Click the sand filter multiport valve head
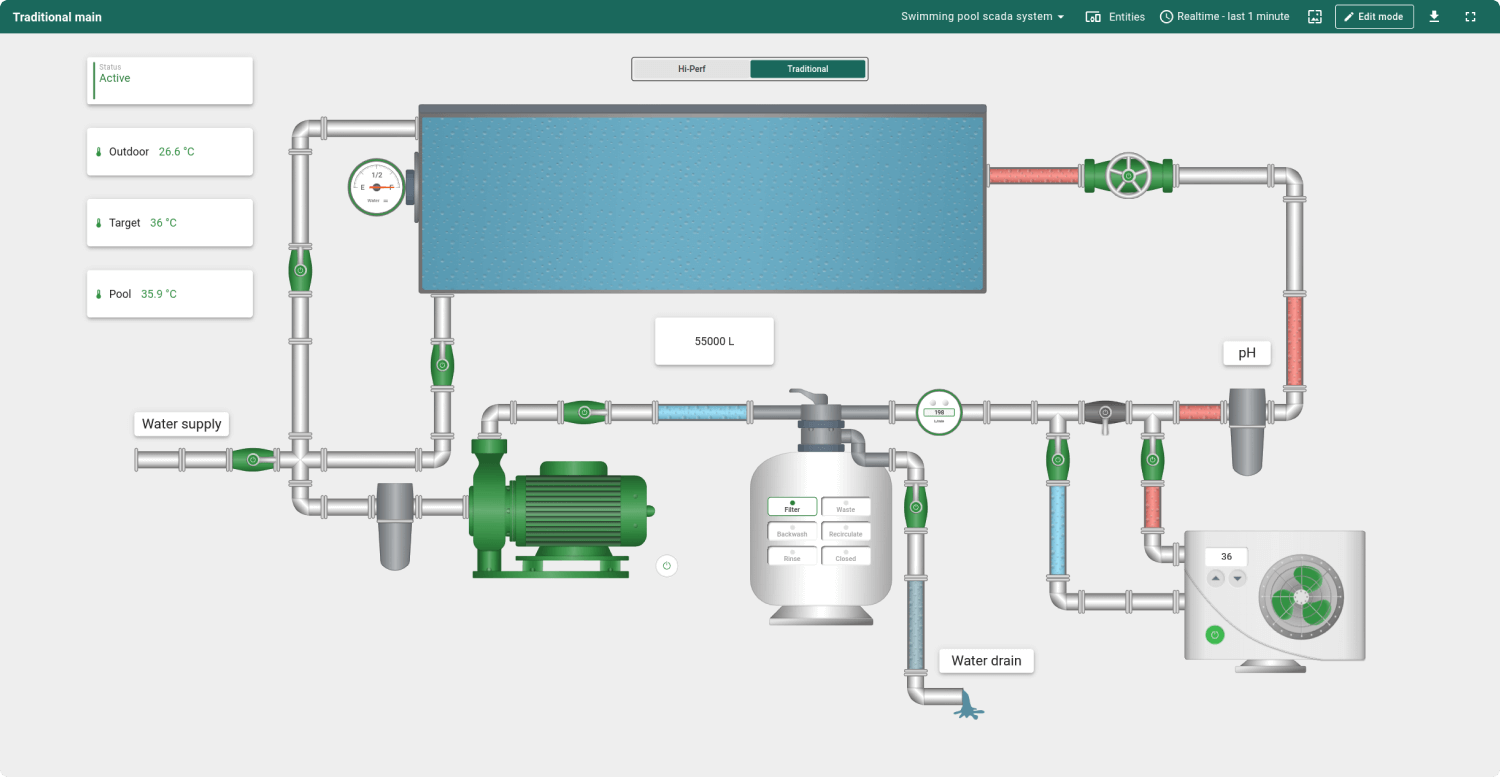Image resolution: width=1500 pixels, height=777 pixels. 821,420
